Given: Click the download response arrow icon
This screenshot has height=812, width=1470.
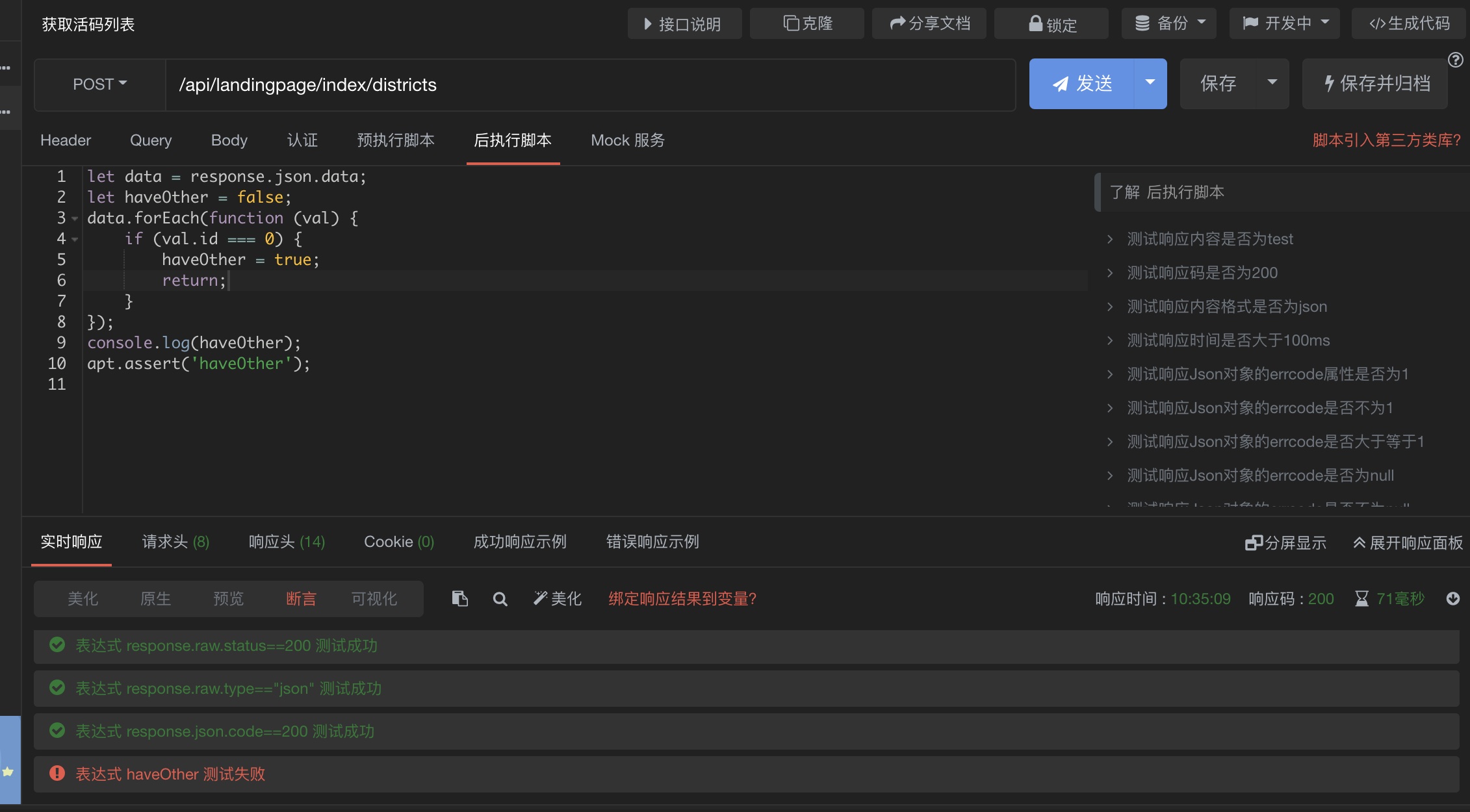Looking at the screenshot, I should [1453, 598].
